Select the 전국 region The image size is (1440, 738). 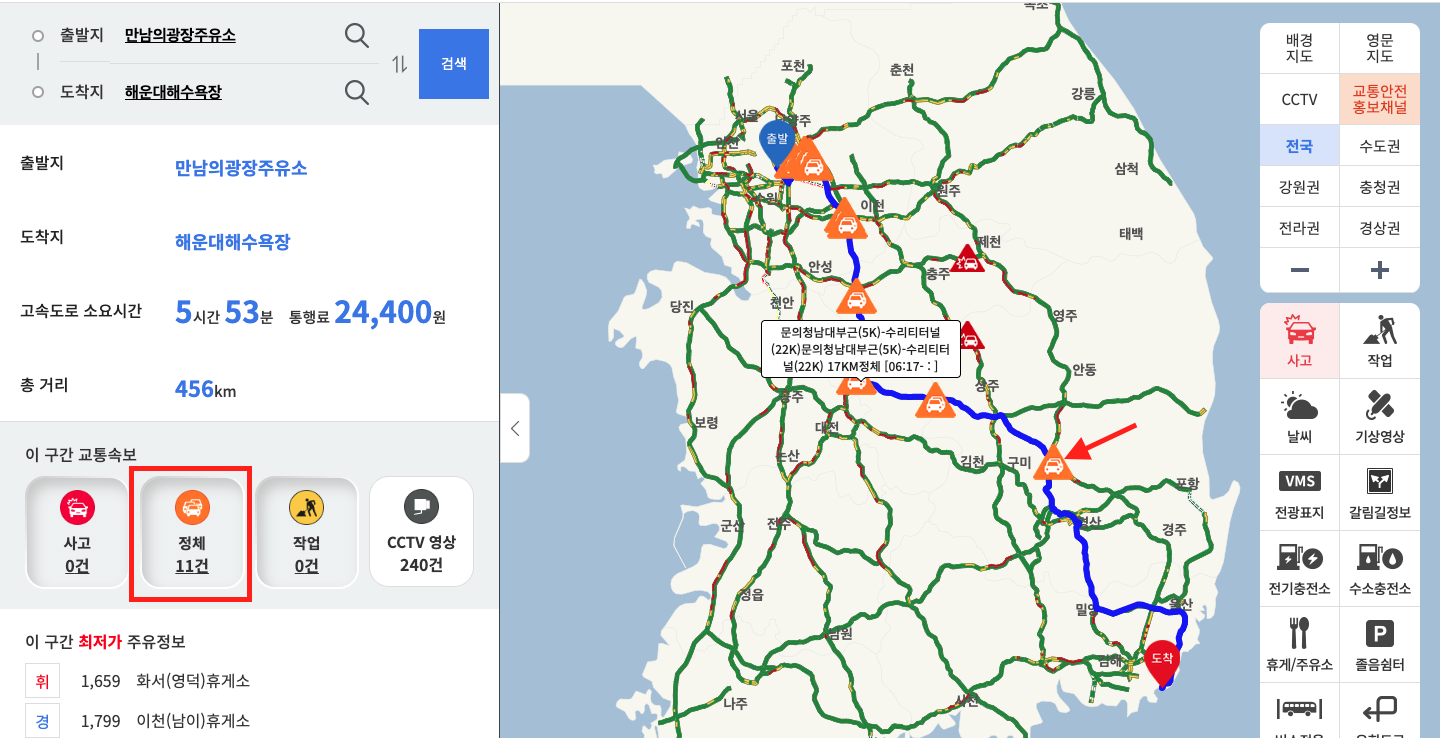pyautogui.click(x=1300, y=146)
